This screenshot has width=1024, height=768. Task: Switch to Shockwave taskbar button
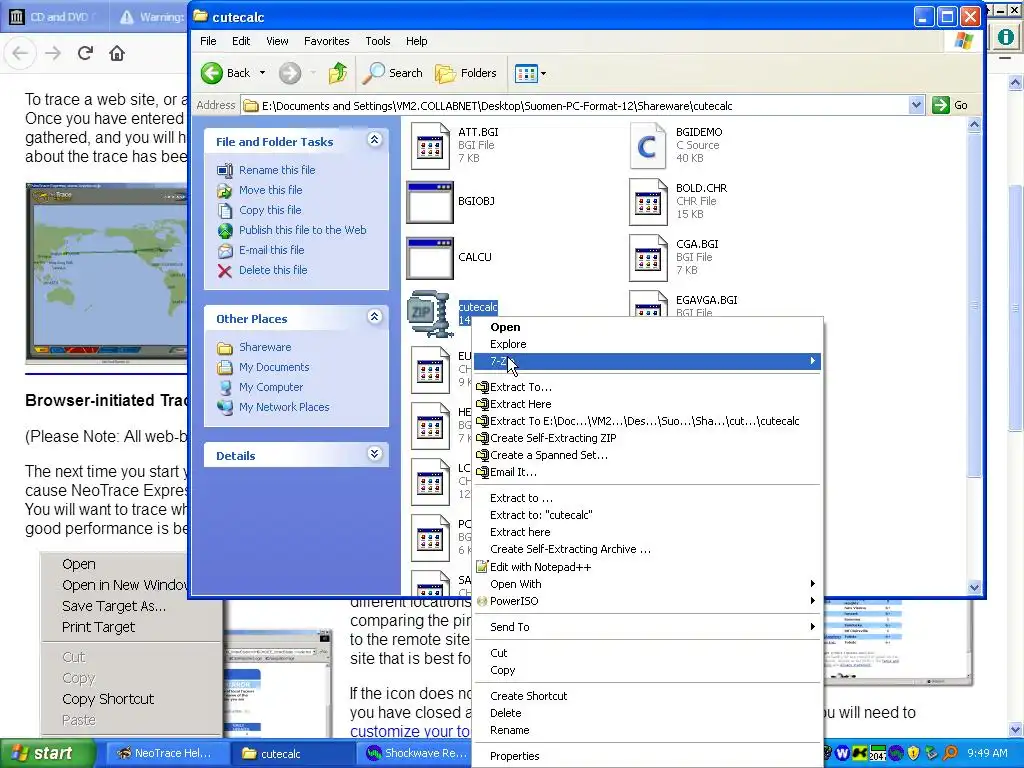[x=415, y=754]
